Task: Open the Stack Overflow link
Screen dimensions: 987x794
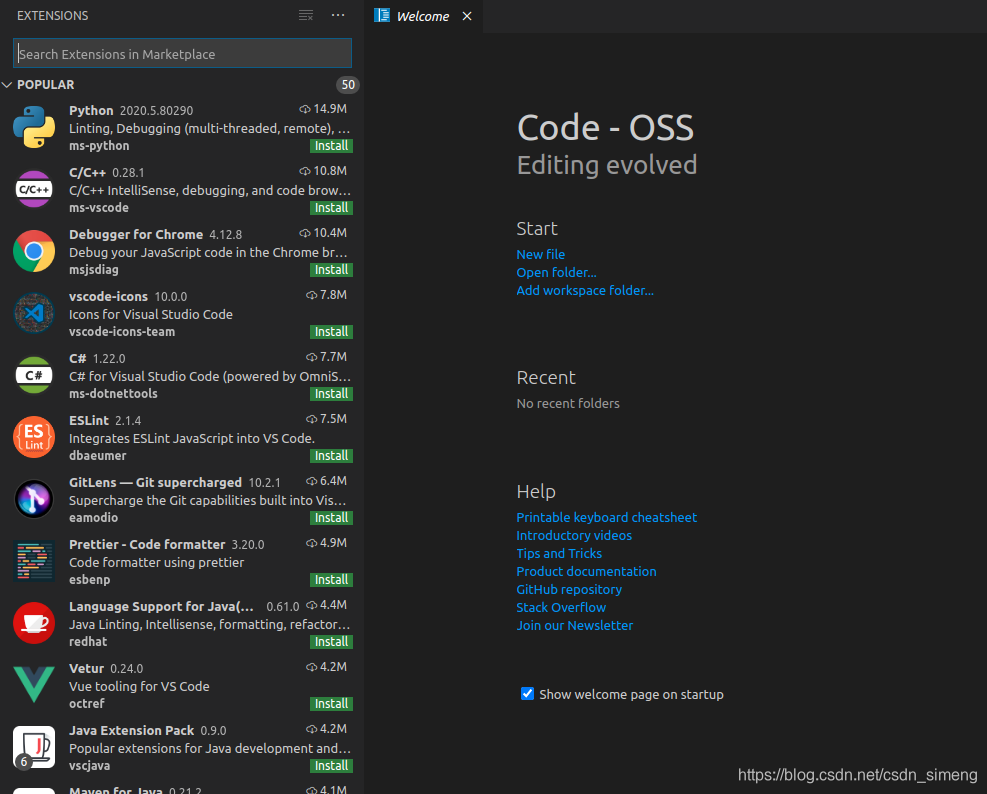Action: [x=561, y=608]
